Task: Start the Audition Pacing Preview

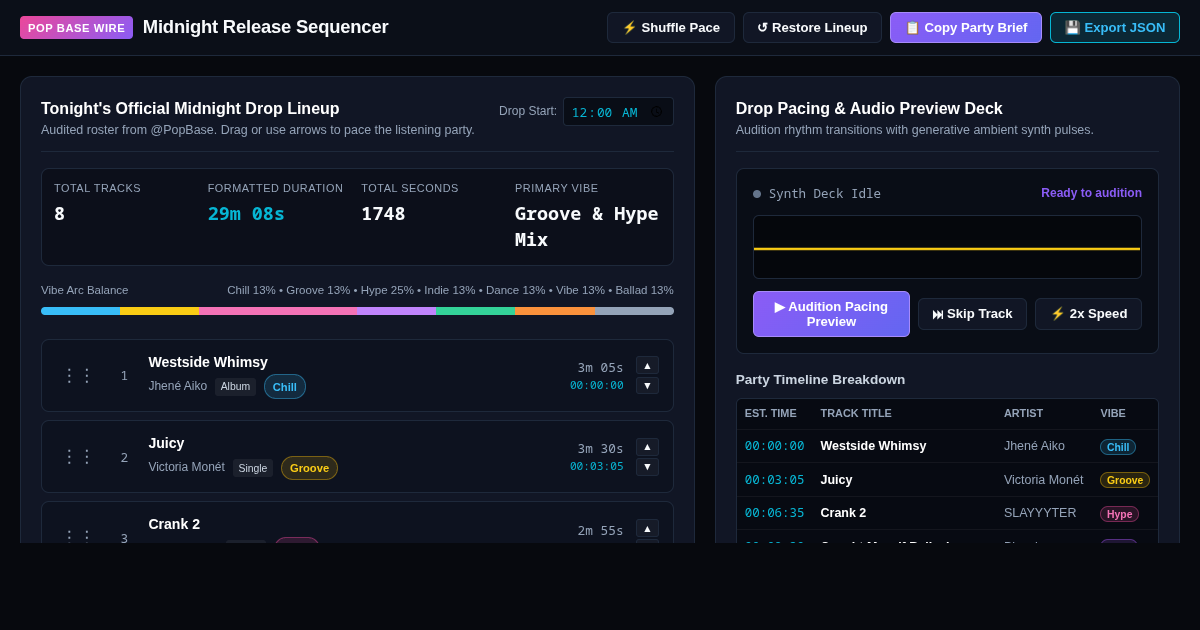Action: (831, 314)
